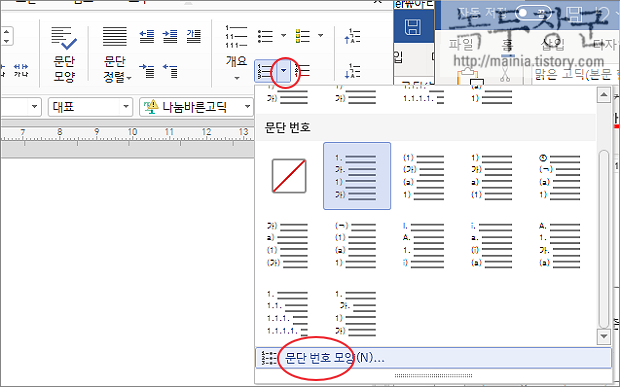Click the 가나 character spacing icon
Viewport: 620px width, 387px height.
tap(21, 70)
